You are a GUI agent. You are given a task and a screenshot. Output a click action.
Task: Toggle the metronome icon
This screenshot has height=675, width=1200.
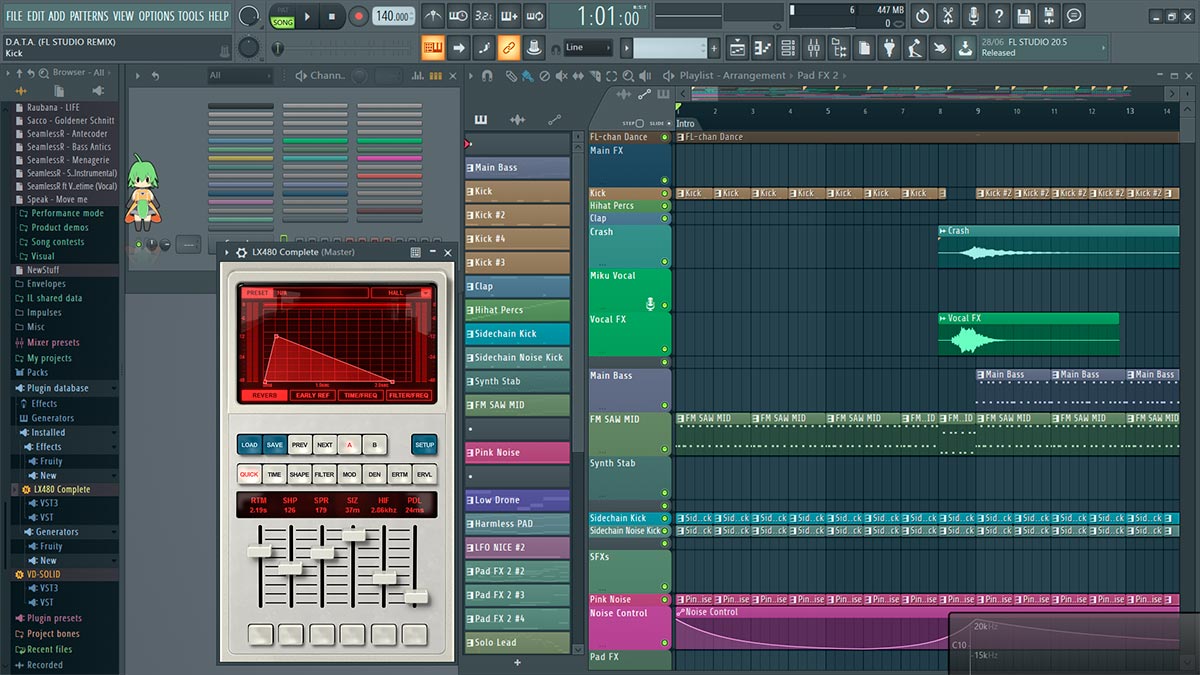point(432,16)
